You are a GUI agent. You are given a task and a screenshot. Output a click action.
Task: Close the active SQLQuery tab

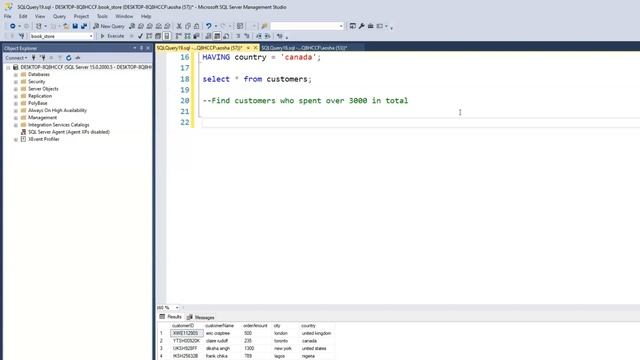pyautogui.click(x=256, y=48)
